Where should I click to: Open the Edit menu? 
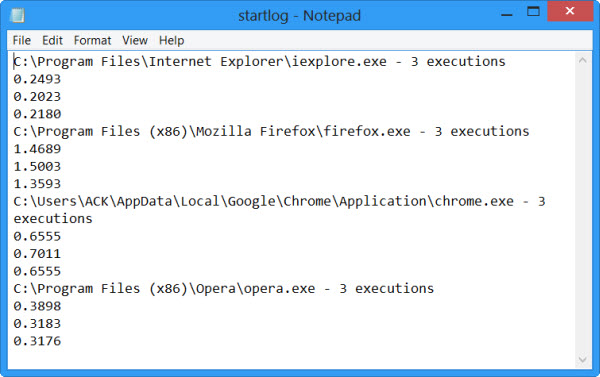pos(52,41)
